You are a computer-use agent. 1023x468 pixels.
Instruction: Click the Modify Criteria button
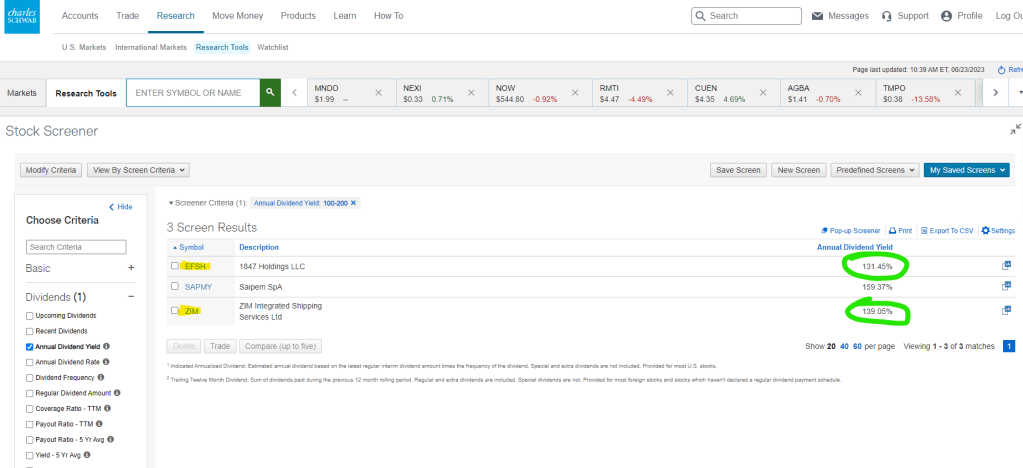pyautogui.click(x=51, y=170)
